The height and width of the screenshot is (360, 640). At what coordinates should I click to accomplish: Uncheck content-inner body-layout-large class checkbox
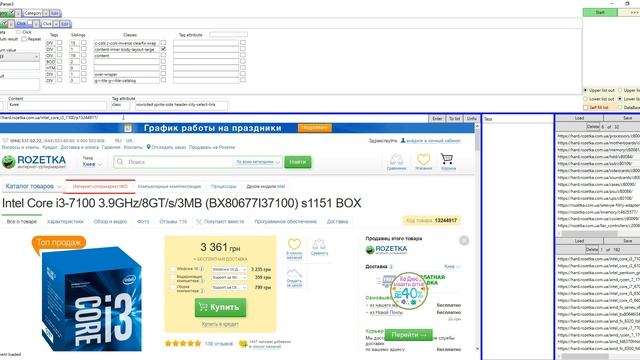point(163,49)
